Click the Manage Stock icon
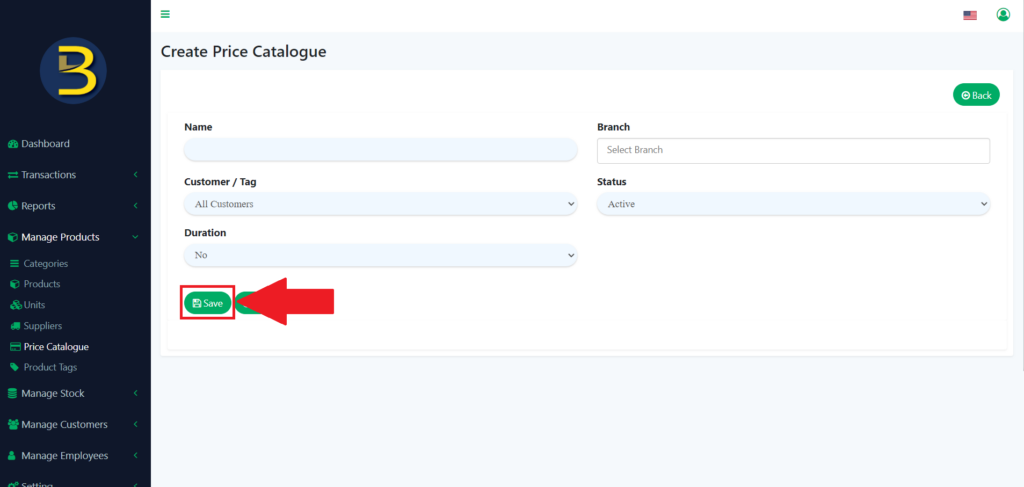 13,394
